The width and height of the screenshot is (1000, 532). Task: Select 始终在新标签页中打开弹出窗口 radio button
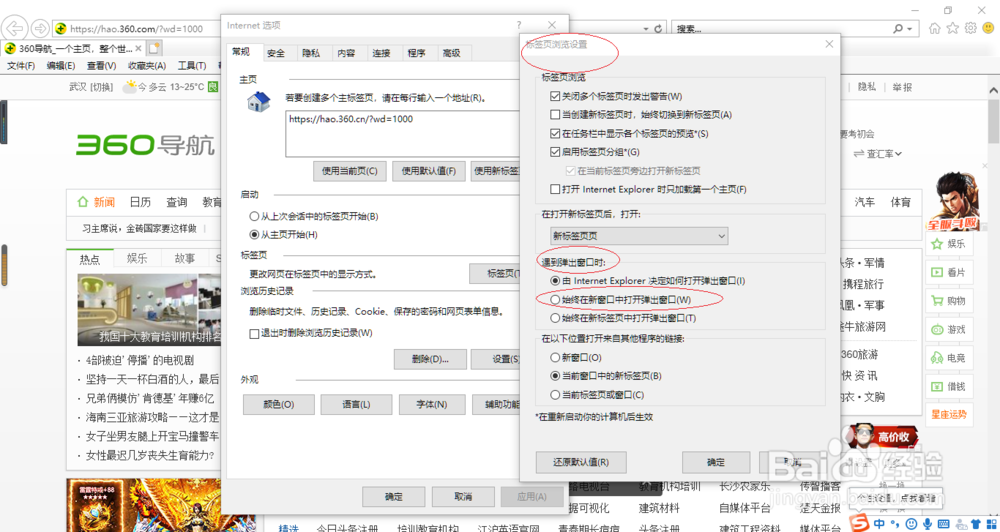coord(554,318)
